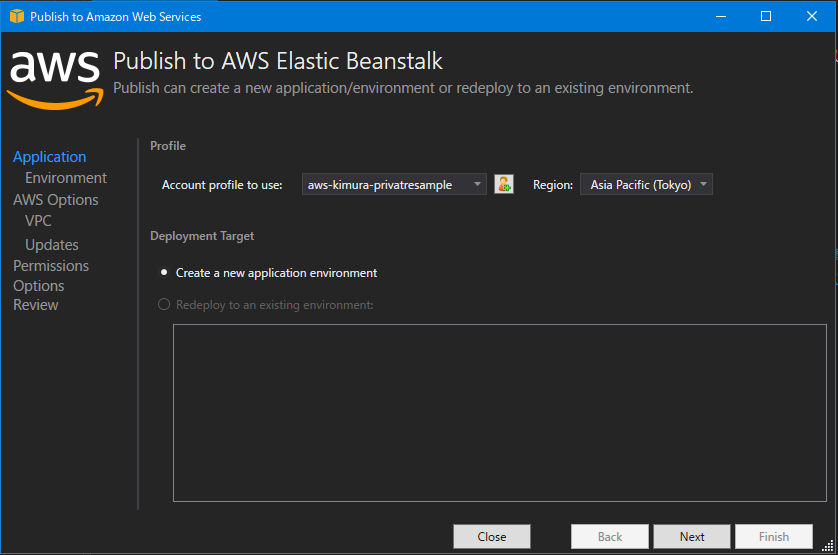Image resolution: width=838 pixels, height=555 pixels.
Task: Open the Account profile to use dropdown
Action: click(394, 184)
